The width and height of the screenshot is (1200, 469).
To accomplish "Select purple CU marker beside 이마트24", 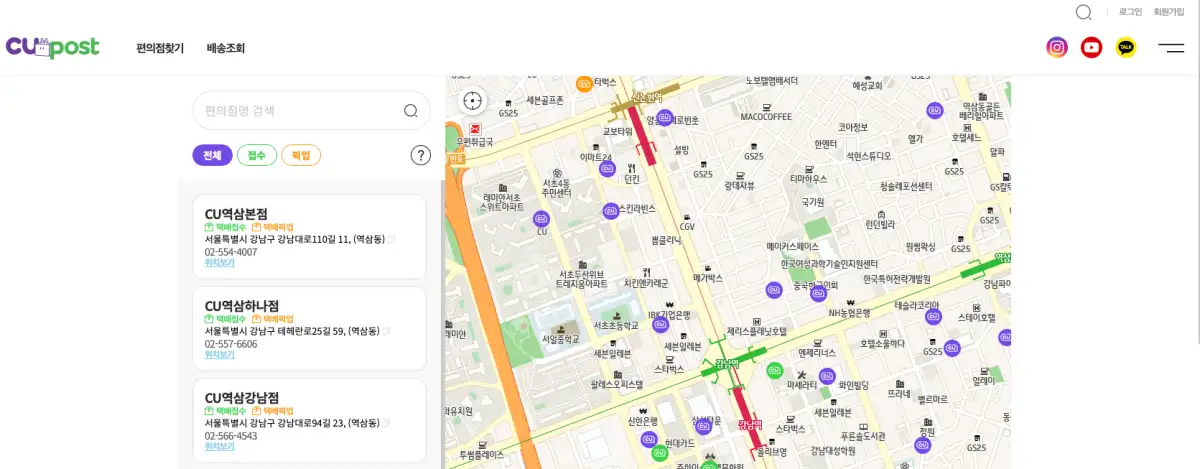I will coord(606,168).
